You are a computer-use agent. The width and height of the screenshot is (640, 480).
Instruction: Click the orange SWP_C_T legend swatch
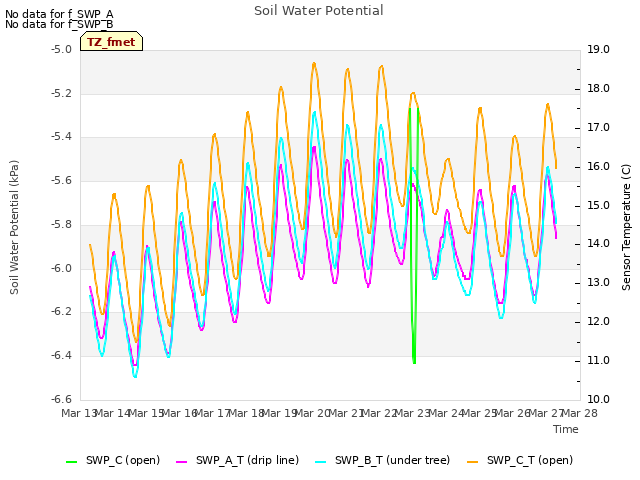pos(472,461)
